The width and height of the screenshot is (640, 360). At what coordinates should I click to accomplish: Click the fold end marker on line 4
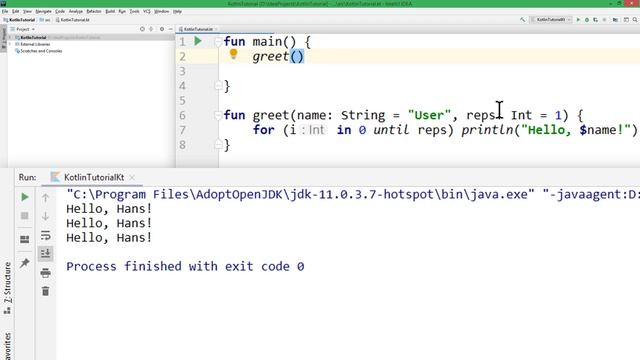point(218,85)
